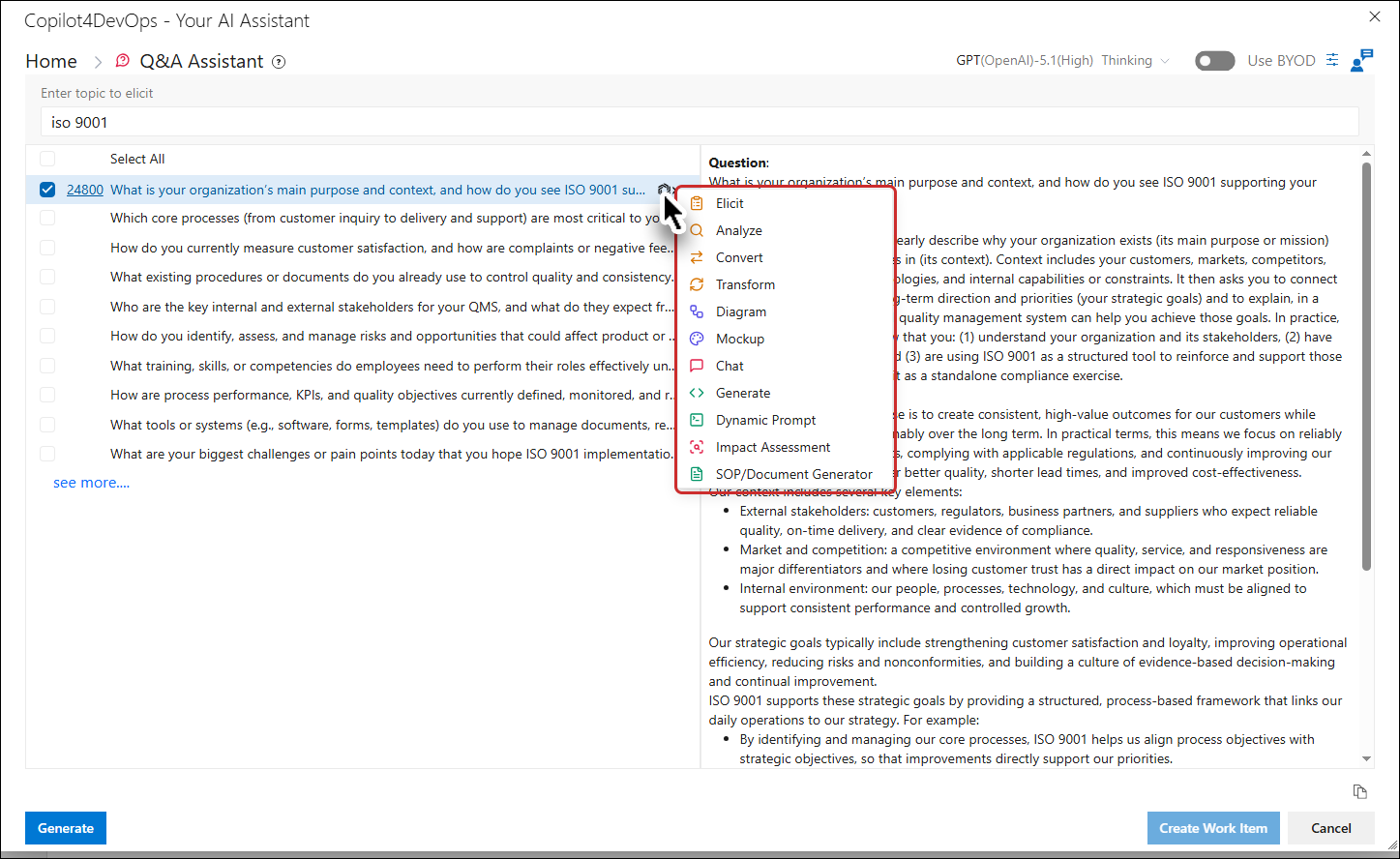Select Diagram icon in the context menu
The image size is (1400, 859).
pyautogui.click(x=697, y=311)
